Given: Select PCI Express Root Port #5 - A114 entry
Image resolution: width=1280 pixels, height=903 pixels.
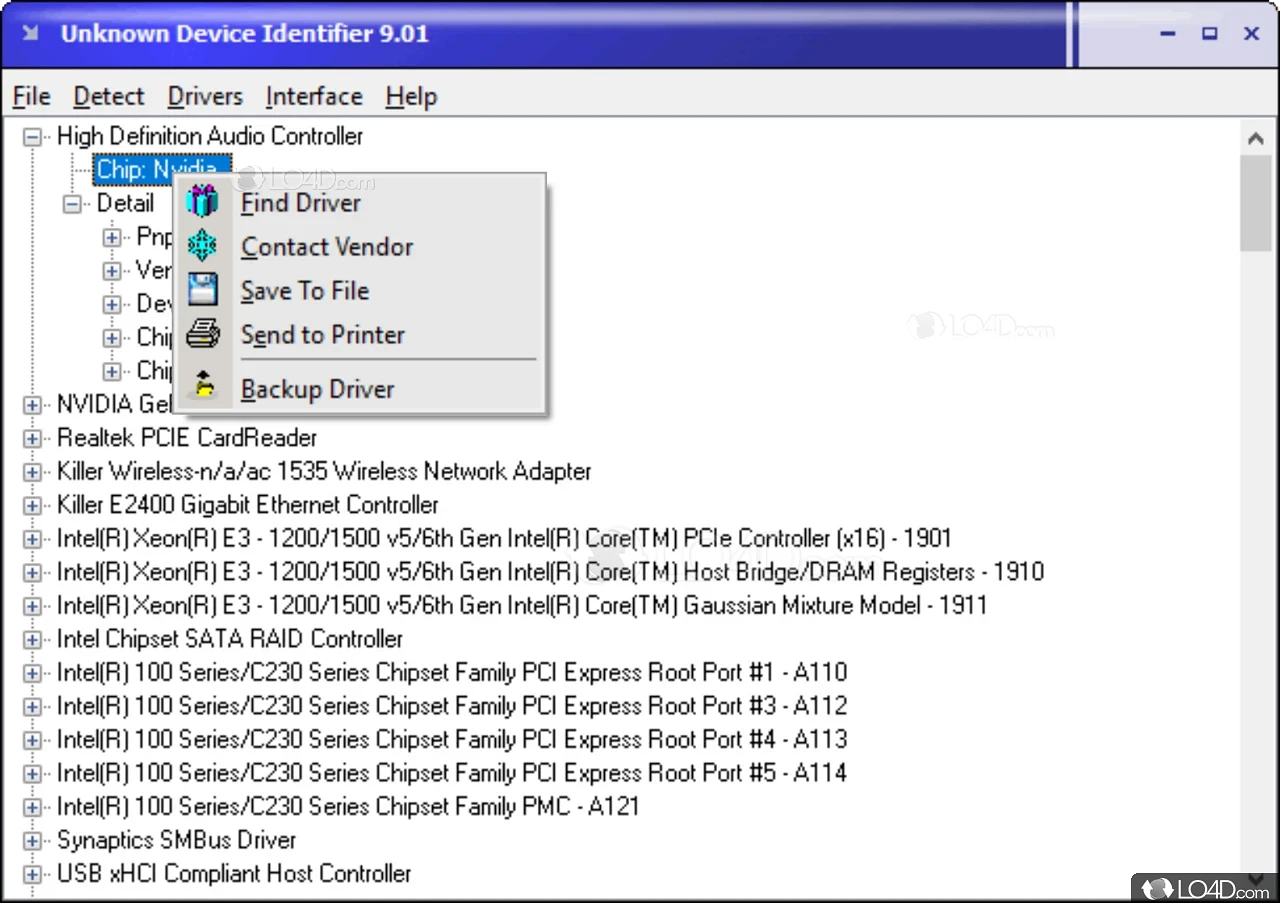Looking at the screenshot, I should tap(452, 773).
